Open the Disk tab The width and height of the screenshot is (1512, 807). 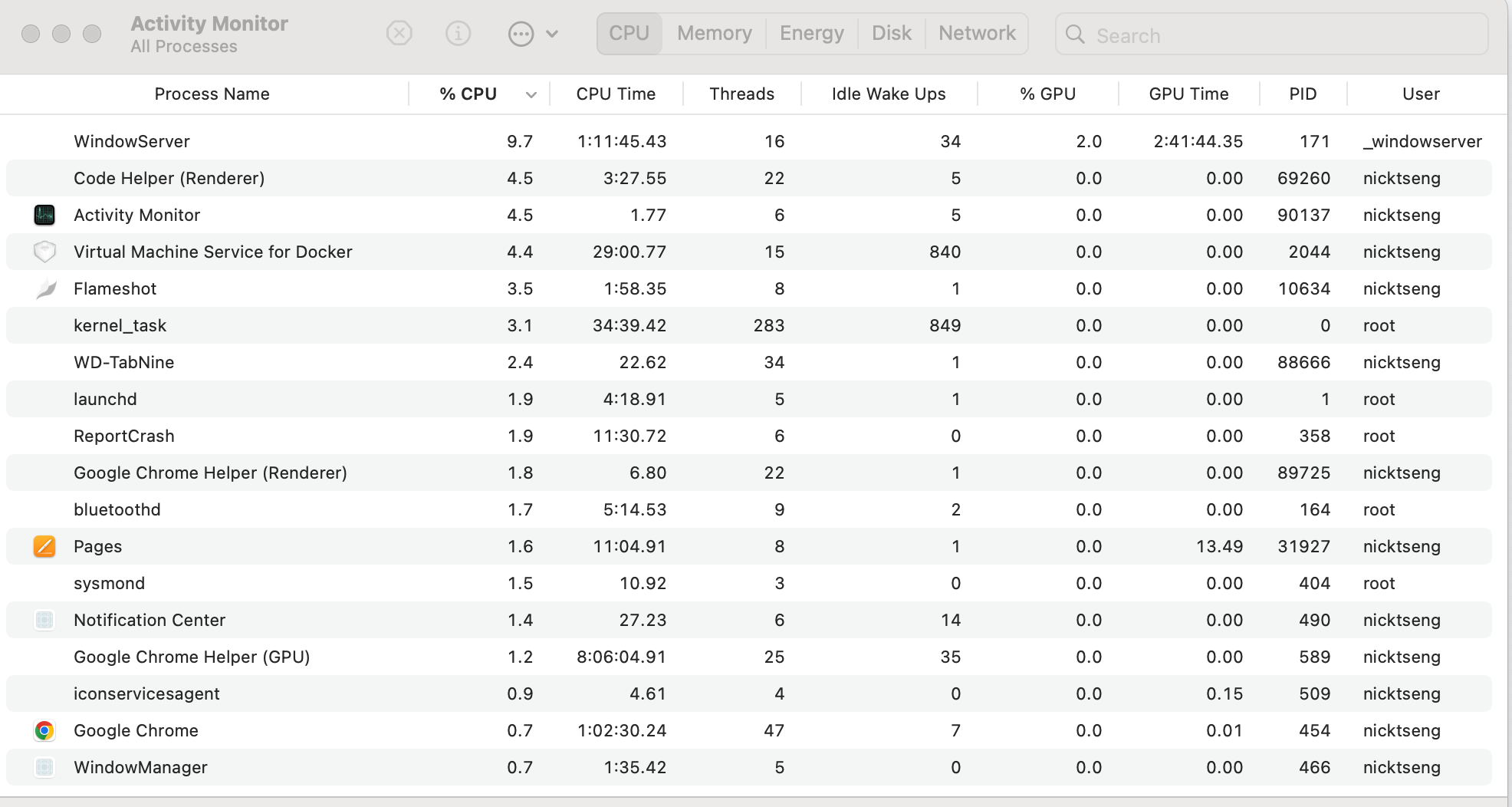891,34
